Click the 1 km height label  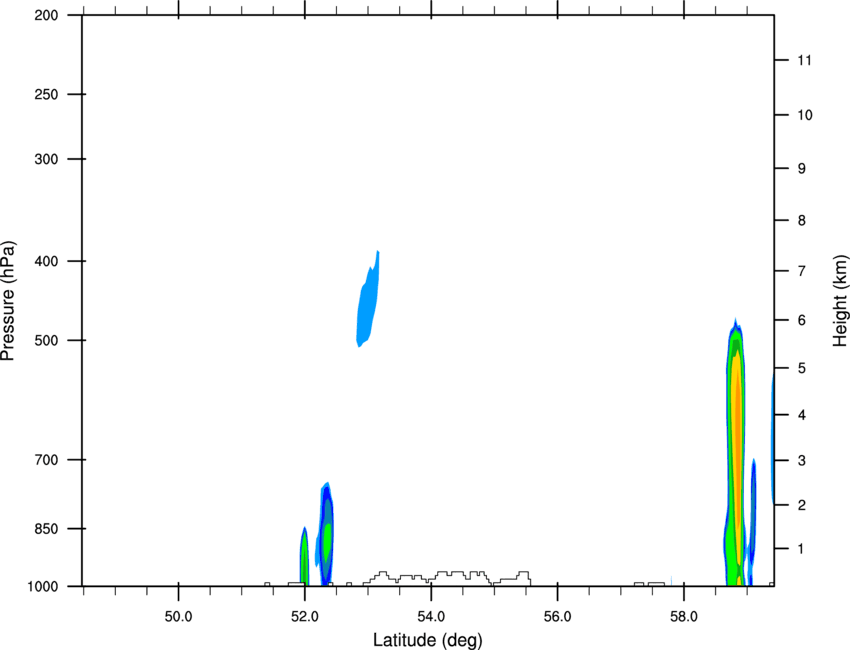click(x=801, y=549)
